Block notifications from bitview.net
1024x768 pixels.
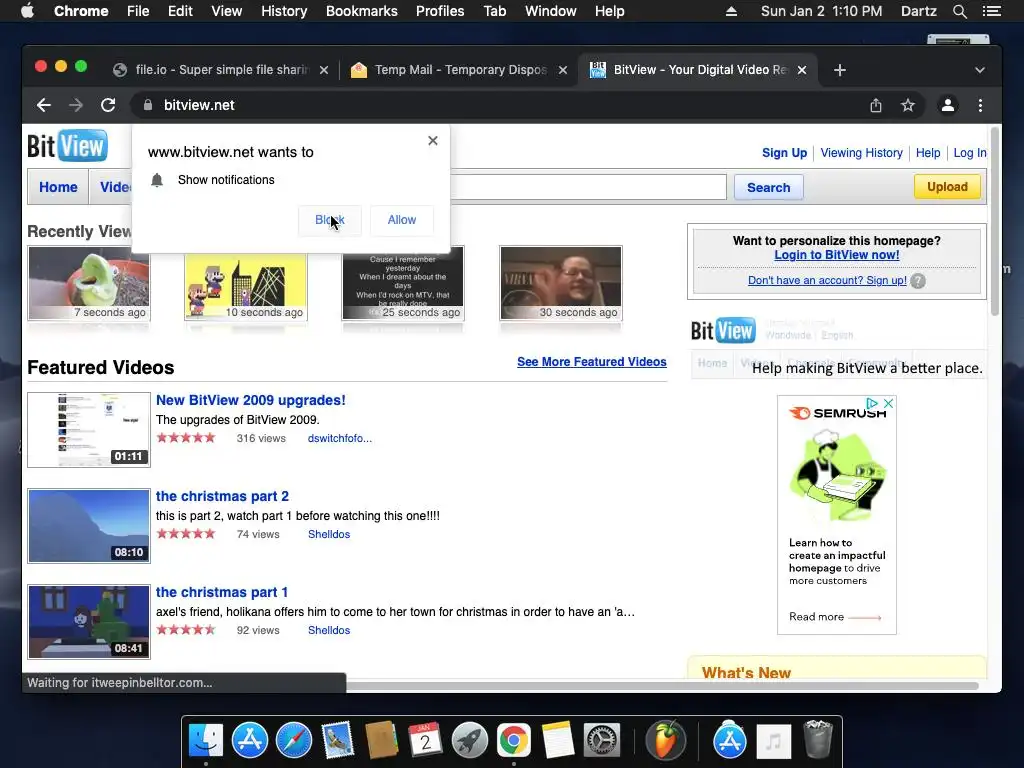[329, 220]
